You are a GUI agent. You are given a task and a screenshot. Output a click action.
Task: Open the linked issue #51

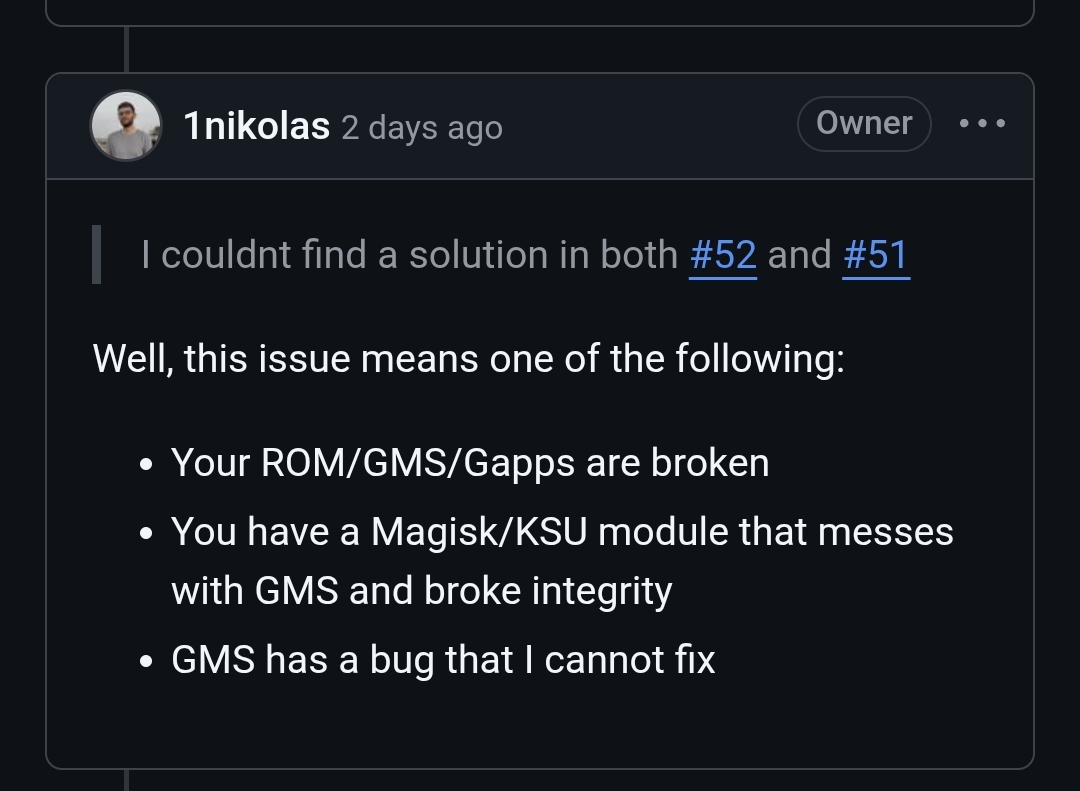[876, 255]
